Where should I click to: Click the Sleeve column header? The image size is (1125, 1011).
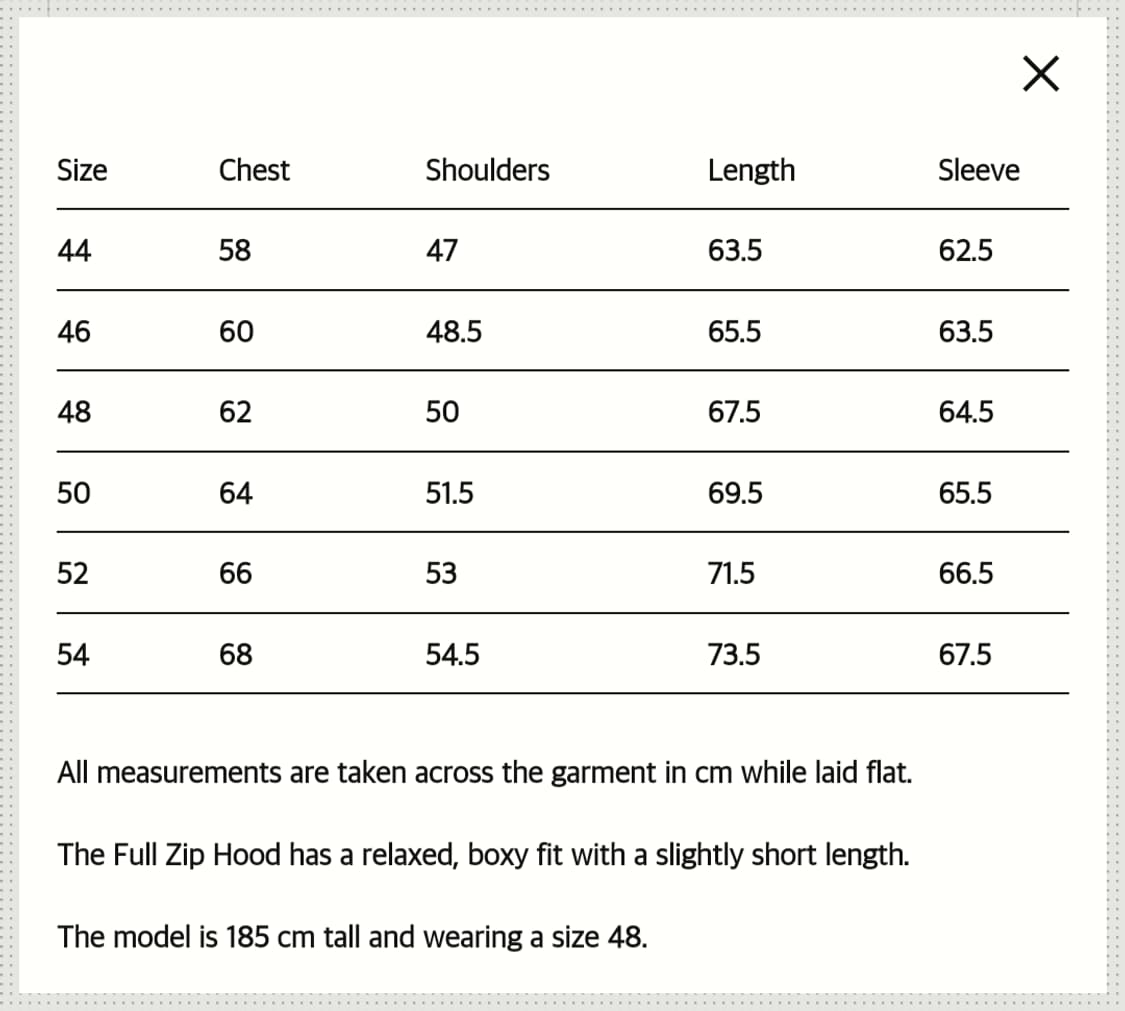978,170
